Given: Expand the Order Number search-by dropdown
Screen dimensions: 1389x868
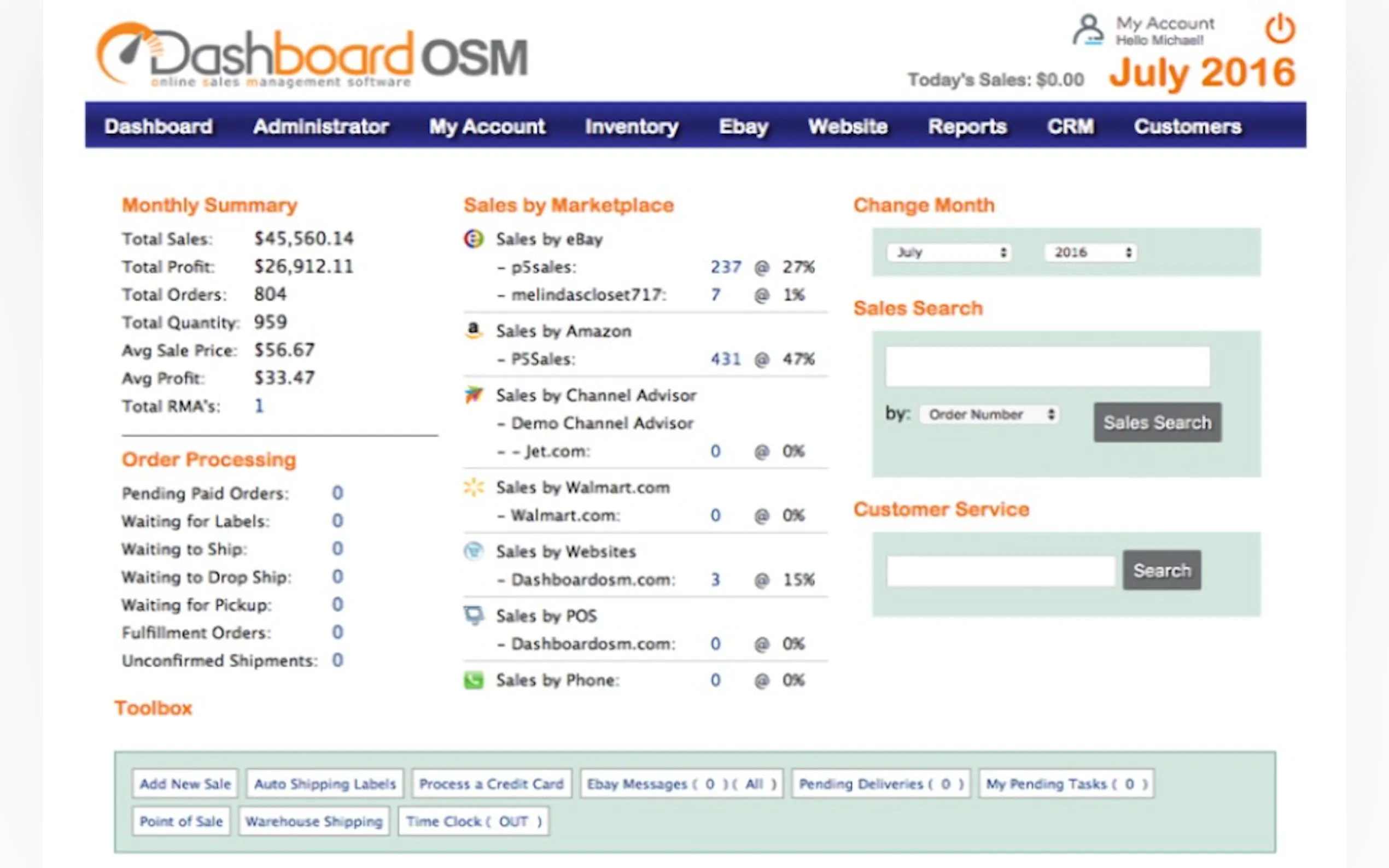Looking at the screenshot, I should click(x=990, y=414).
